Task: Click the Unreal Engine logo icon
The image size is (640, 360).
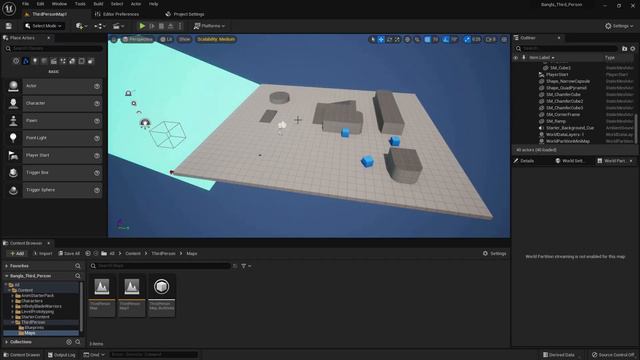Action: [x=9, y=9]
